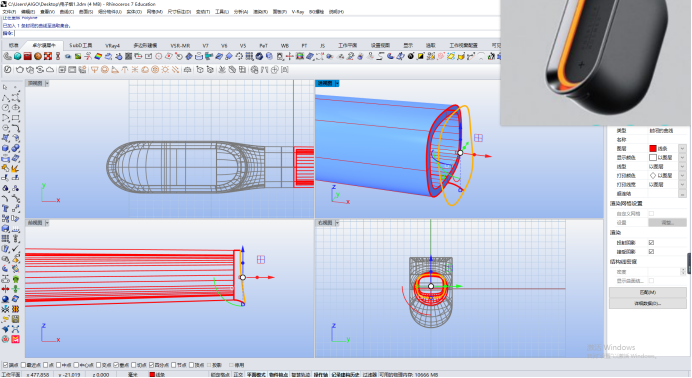Toggle the 四分点 (Quad) osnap checkbox
The image size is (692, 378).
(151, 365)
